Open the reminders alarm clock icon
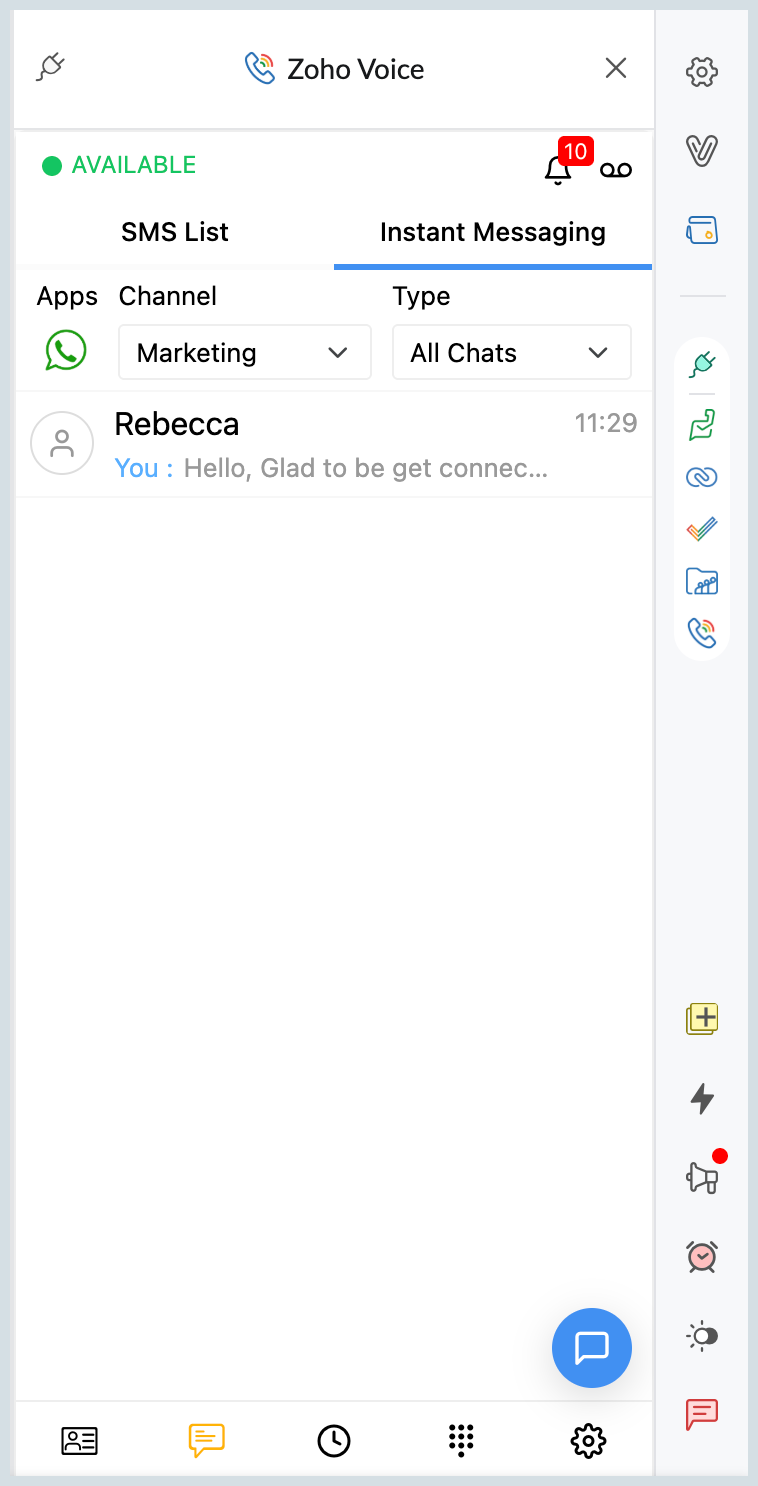The image size is (758, 1486). pyautogui.click(x=703, y=1256)
